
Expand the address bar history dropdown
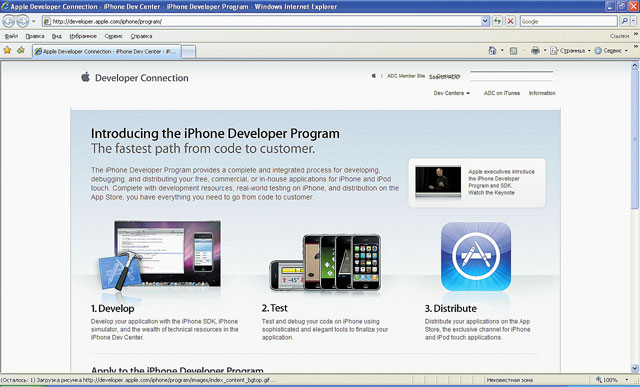pyautogui.click(x=485, y=21)
